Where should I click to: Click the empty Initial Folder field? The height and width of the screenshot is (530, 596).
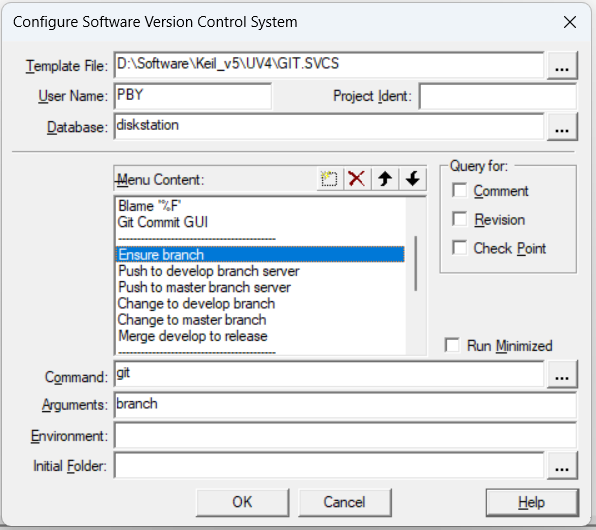click(329, 465)
